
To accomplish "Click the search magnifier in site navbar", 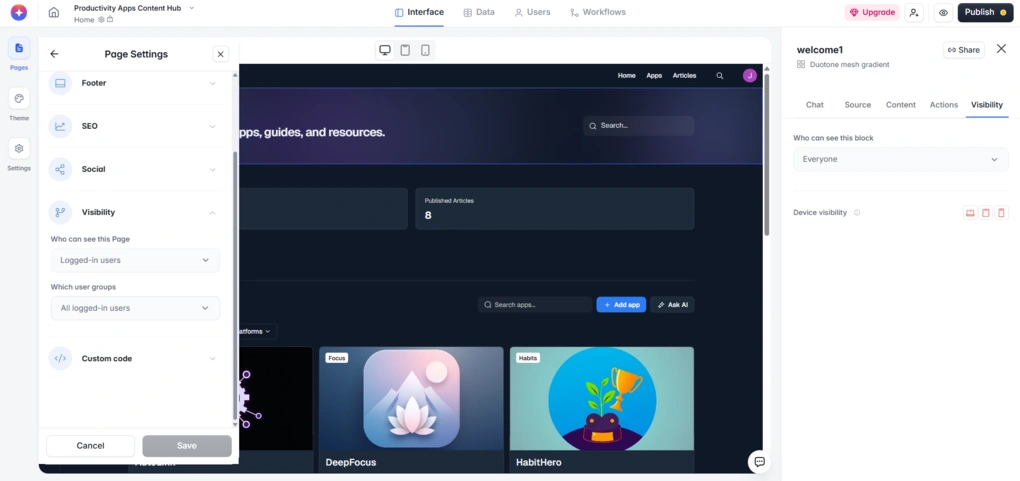I will pyautogui.click(x=719, y=76).
